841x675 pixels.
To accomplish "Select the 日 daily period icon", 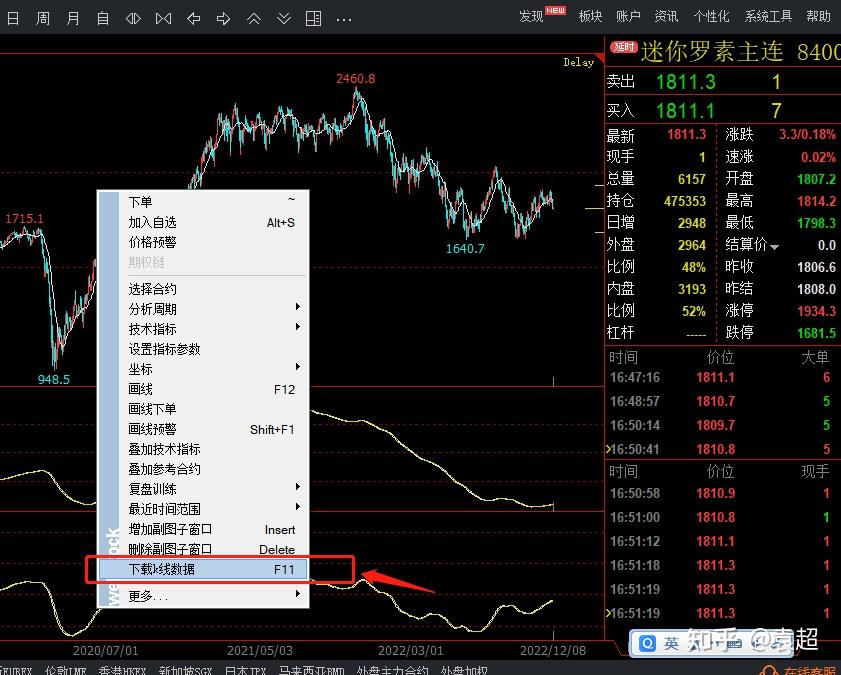I will 13,17.
